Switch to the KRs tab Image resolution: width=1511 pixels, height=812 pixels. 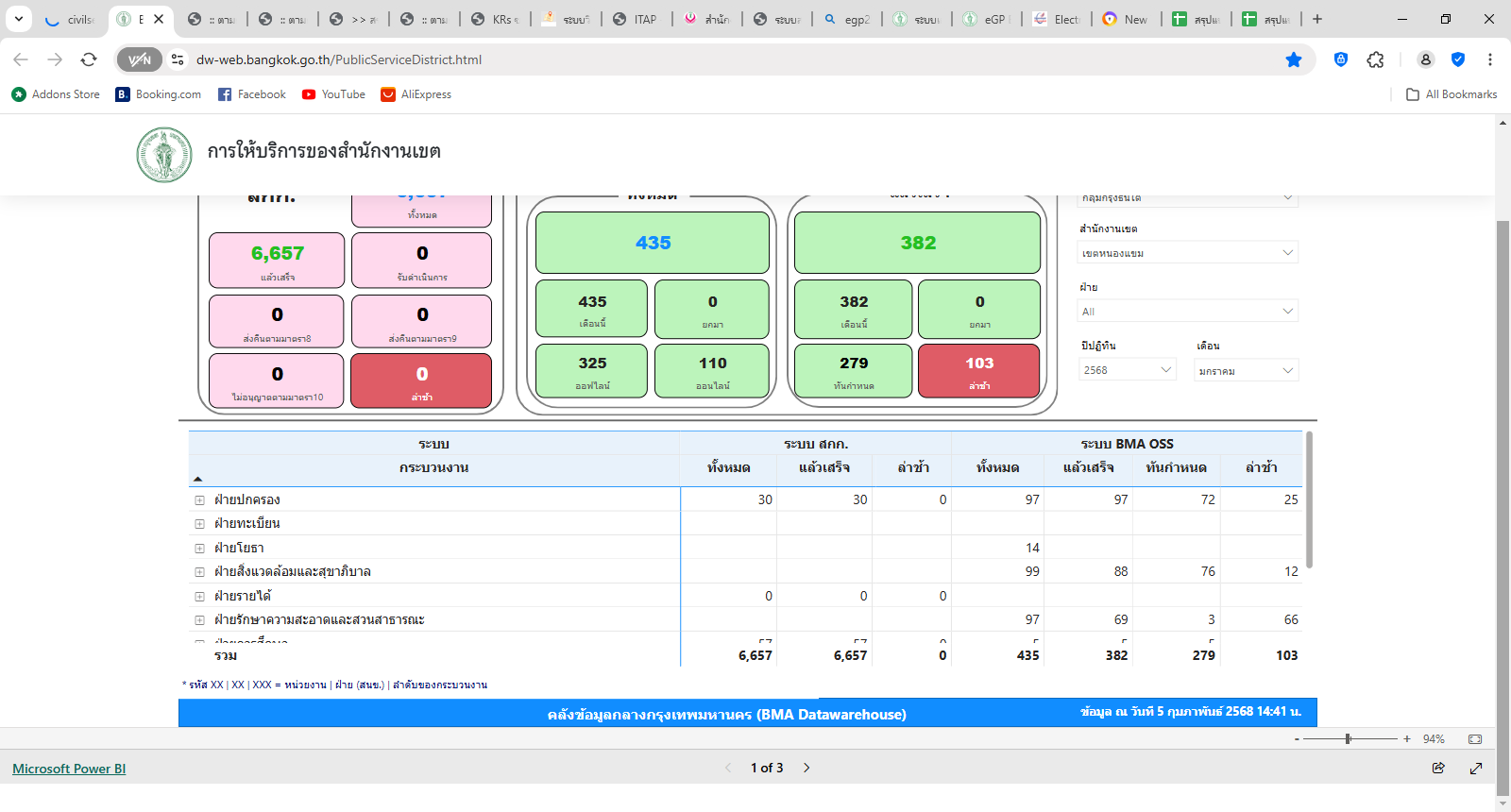point(497,19)
